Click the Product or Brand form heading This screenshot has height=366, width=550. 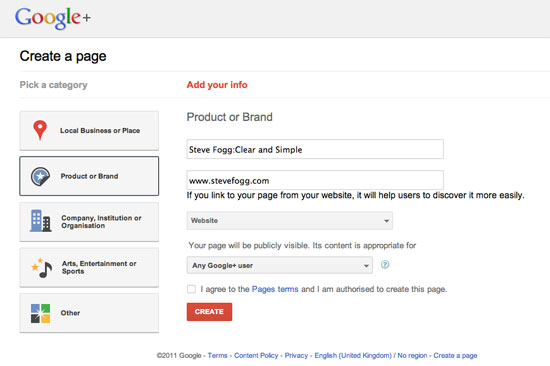(229, 117)
